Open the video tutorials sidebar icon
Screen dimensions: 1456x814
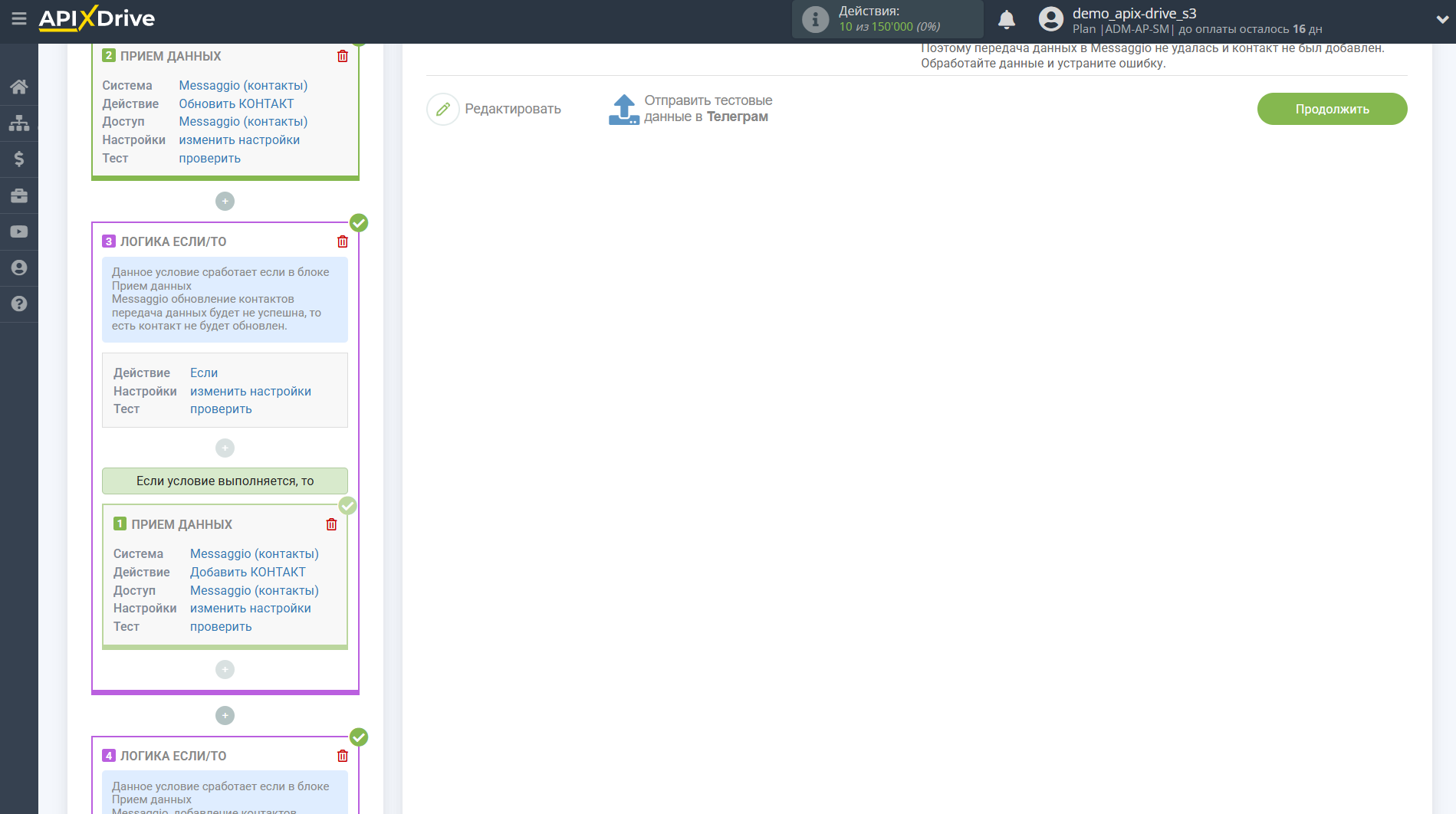(19, 231)
